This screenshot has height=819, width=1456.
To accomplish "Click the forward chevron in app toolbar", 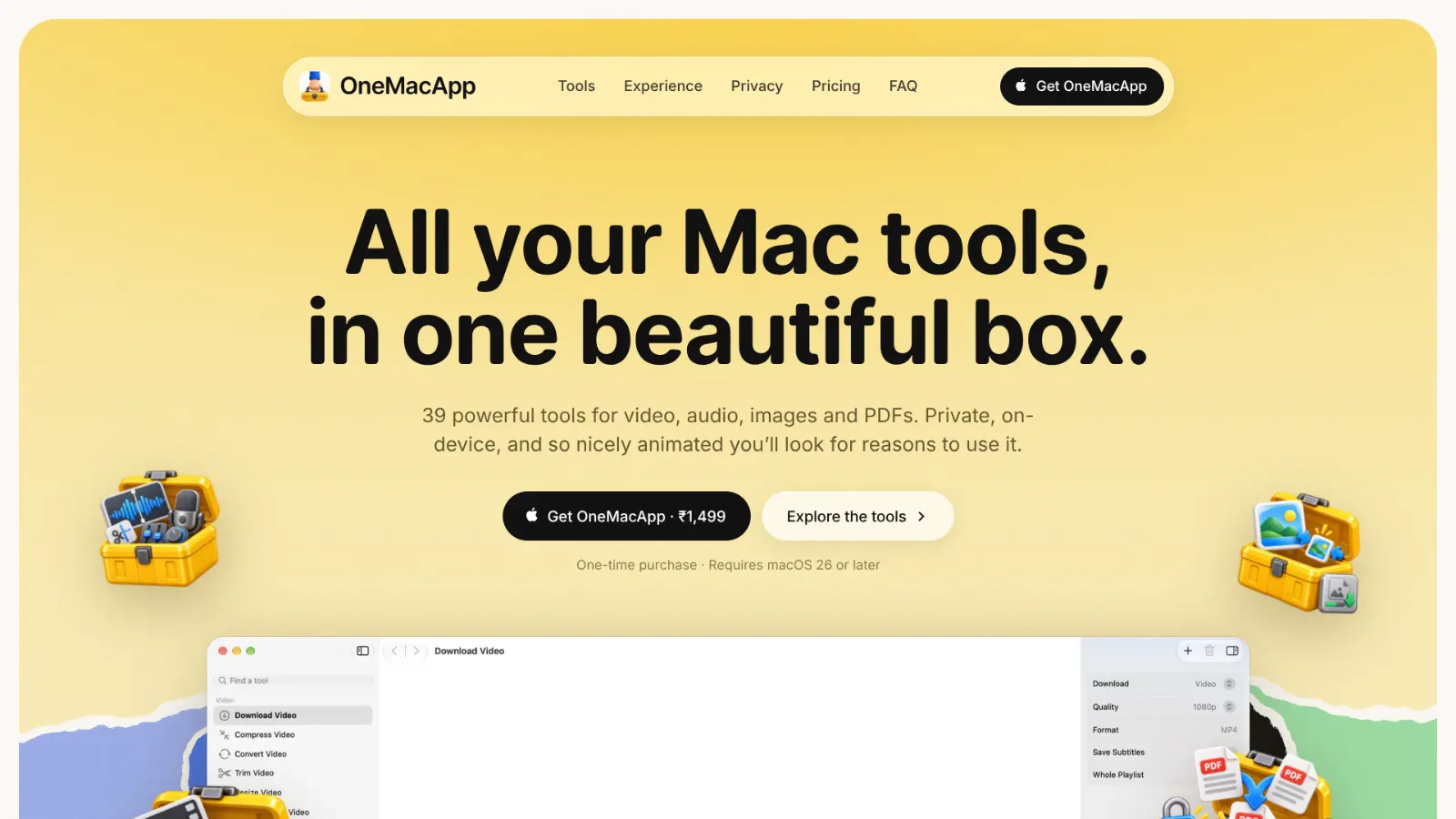I will coord(416,651).
